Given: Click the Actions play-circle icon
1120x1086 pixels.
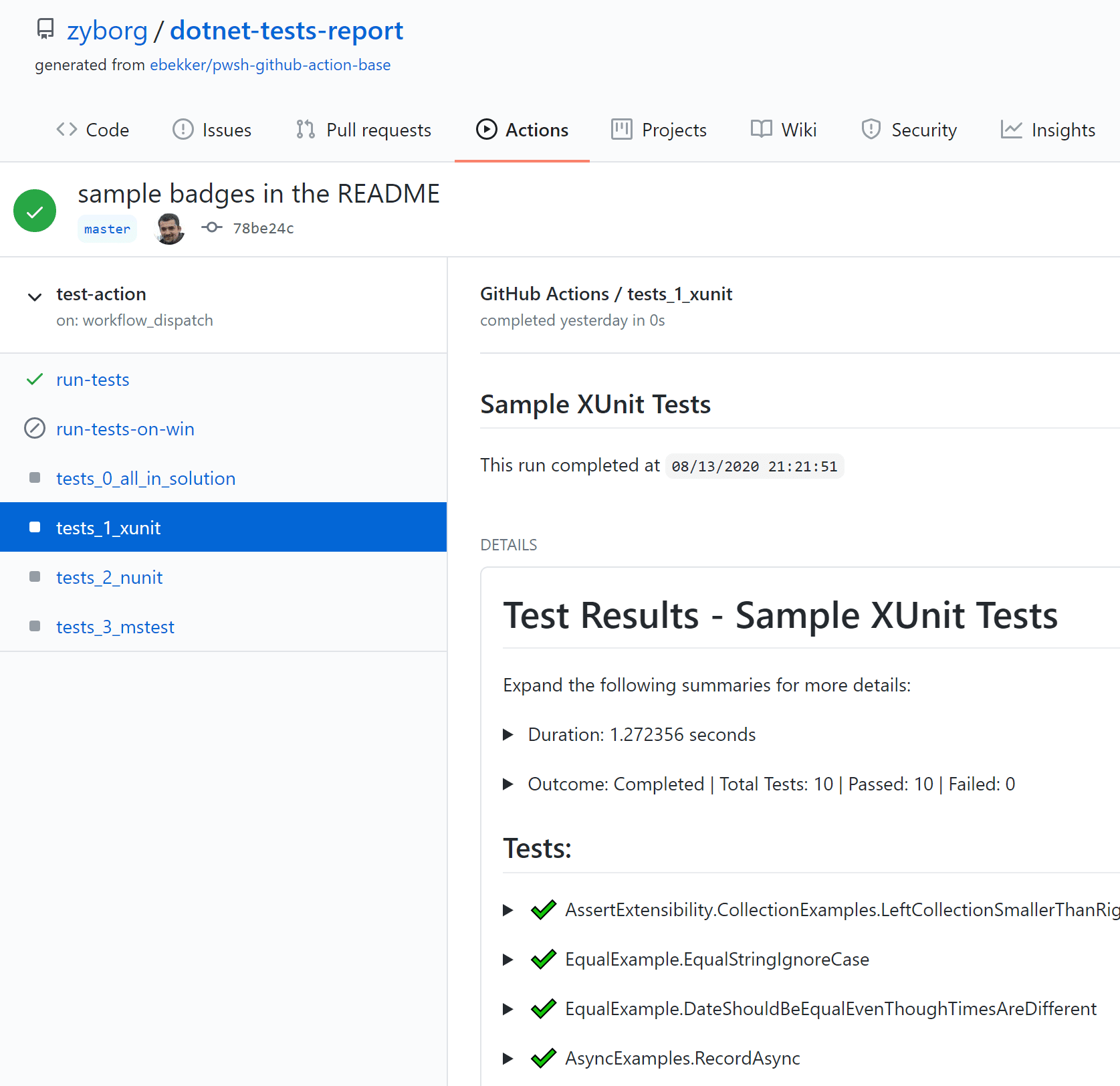Looking at the screenshot, I should coord(486,129).
